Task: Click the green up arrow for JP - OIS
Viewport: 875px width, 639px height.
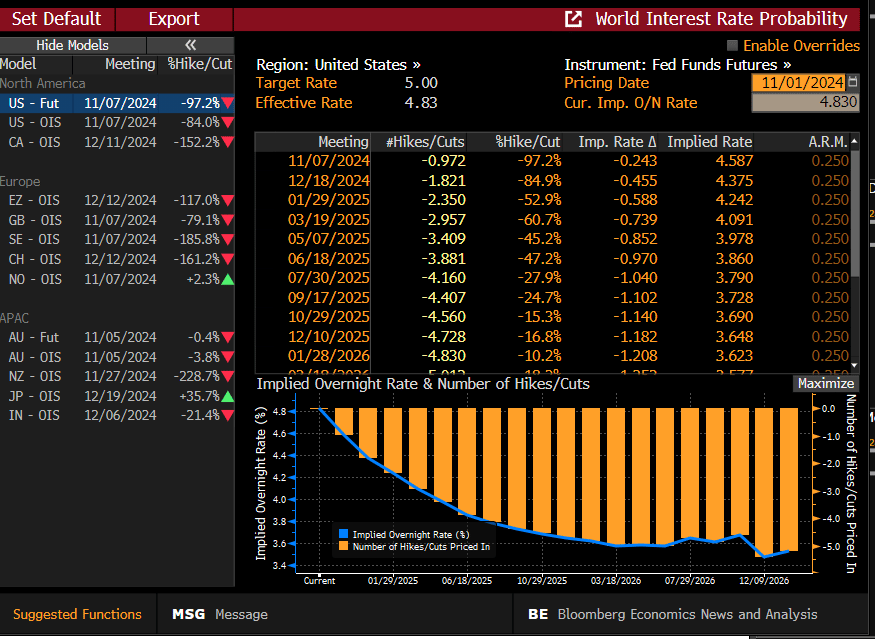Action: pyautogui.click(x=228, y=396)
